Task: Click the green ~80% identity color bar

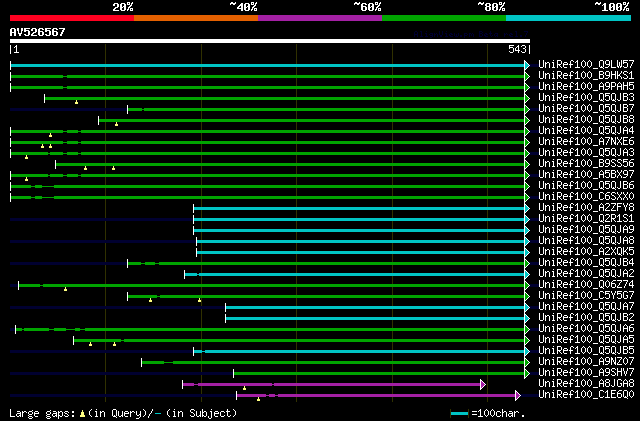Action: [444, 18]
